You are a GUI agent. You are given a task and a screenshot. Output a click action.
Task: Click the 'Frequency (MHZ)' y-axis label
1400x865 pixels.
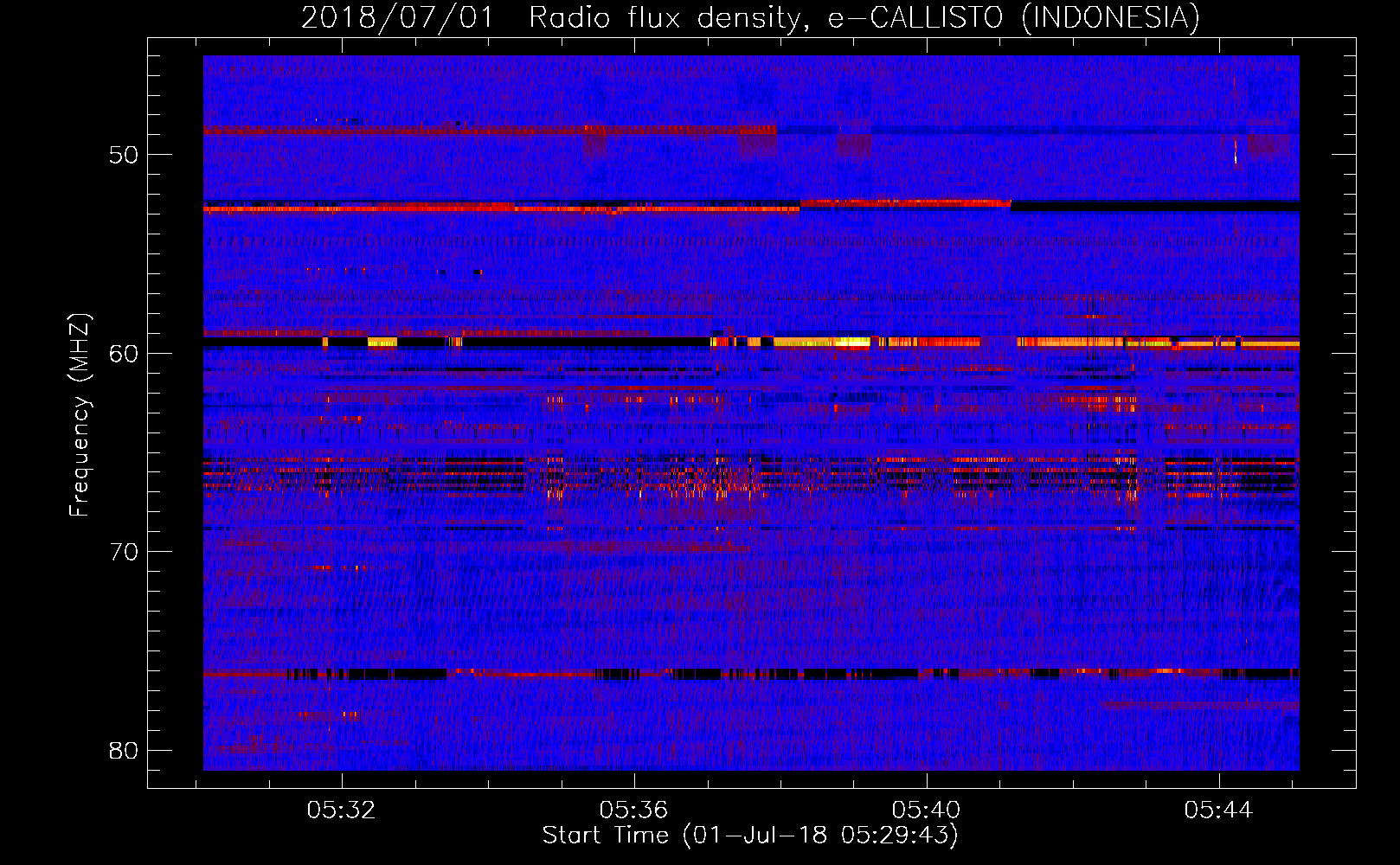click(80, 415)
